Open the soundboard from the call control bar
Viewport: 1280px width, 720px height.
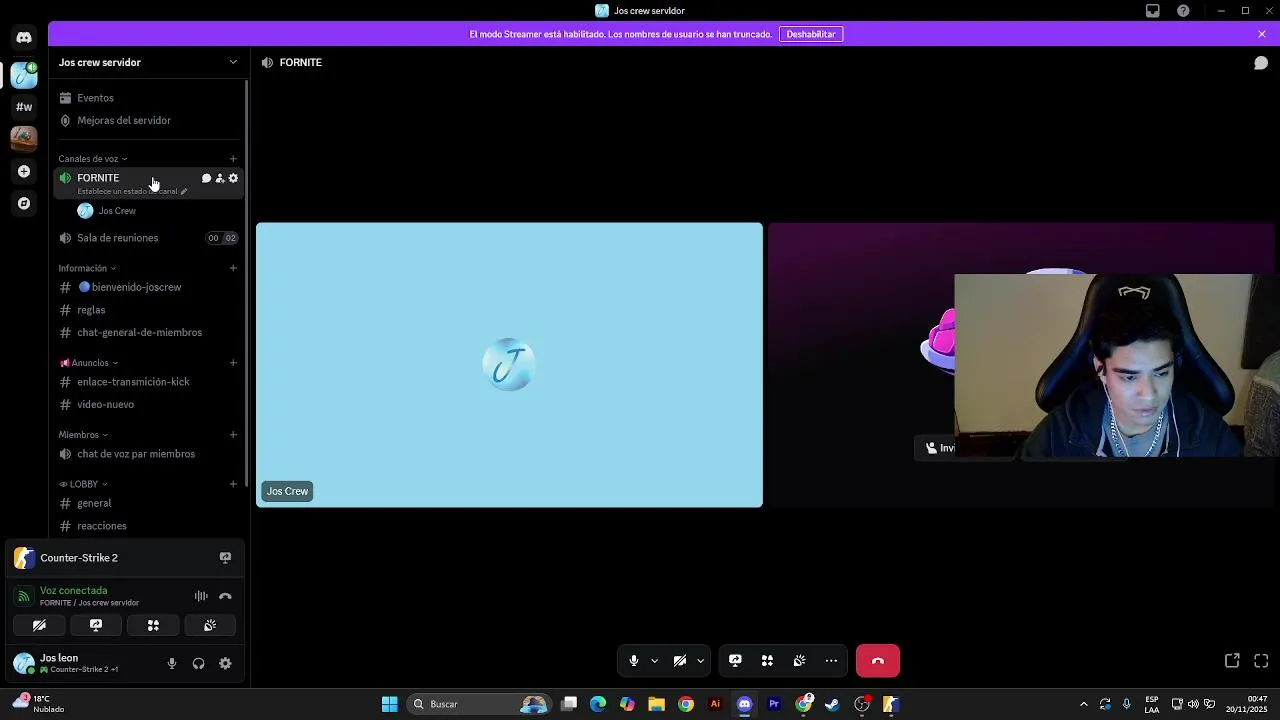tap(799, 661)
